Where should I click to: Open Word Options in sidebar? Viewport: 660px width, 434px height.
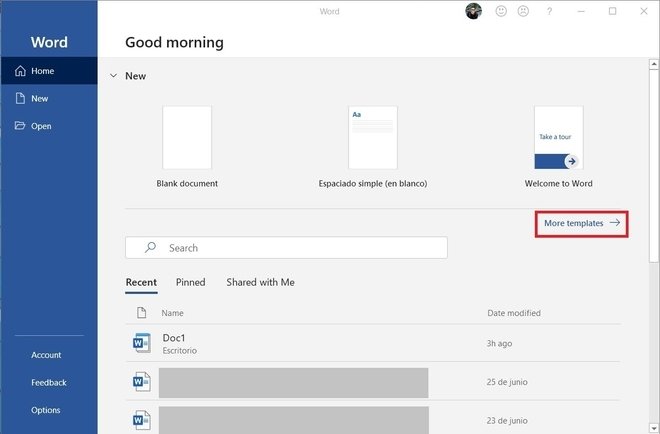tap(45, 410)
